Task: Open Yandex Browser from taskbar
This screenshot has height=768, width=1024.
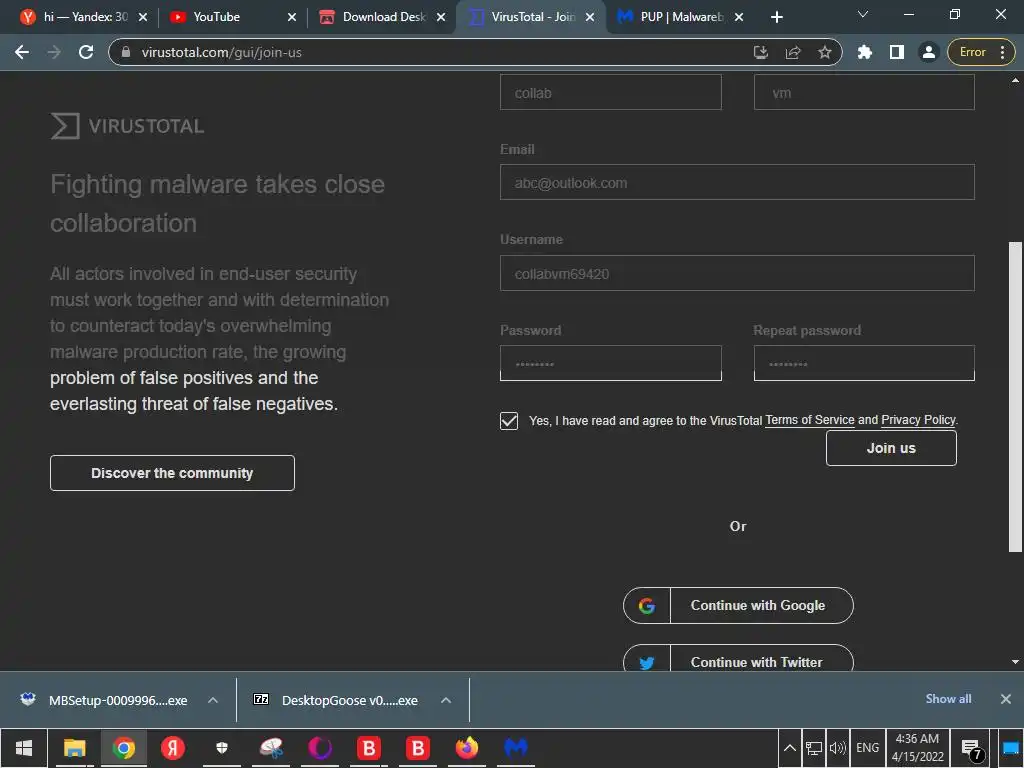Action: pyautogui.click(x=172, y=748)
